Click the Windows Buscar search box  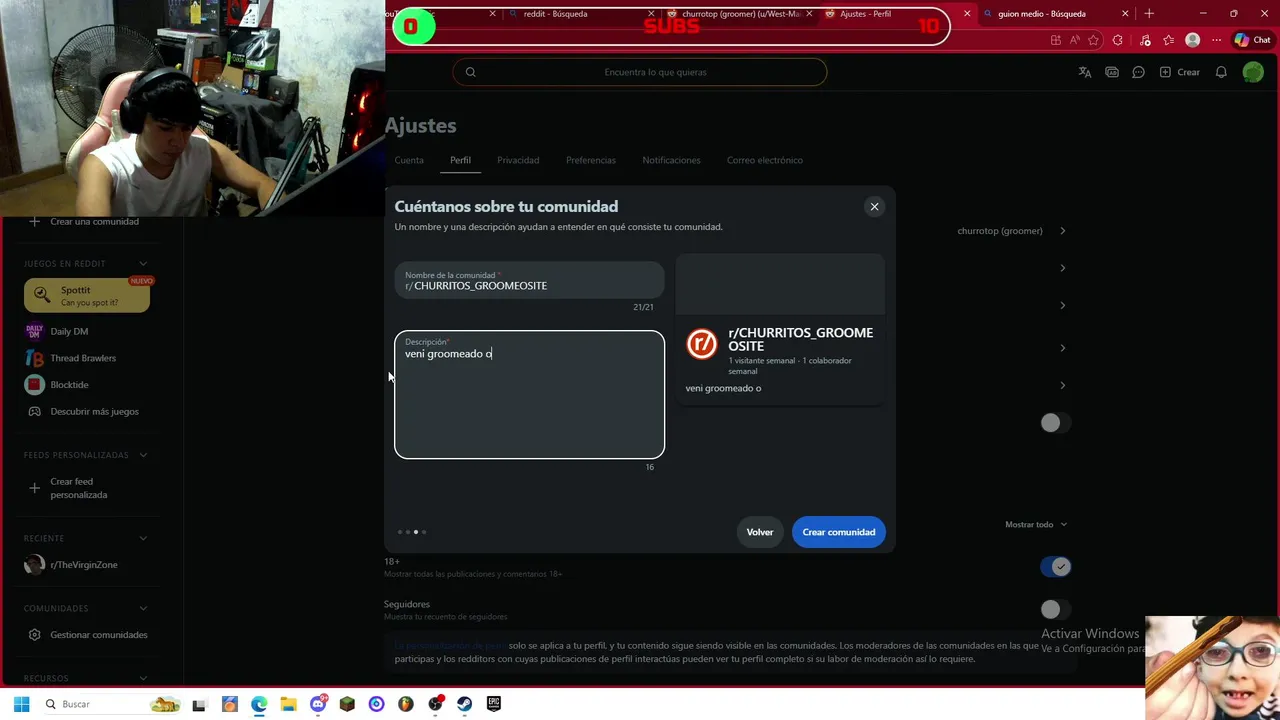110,704
